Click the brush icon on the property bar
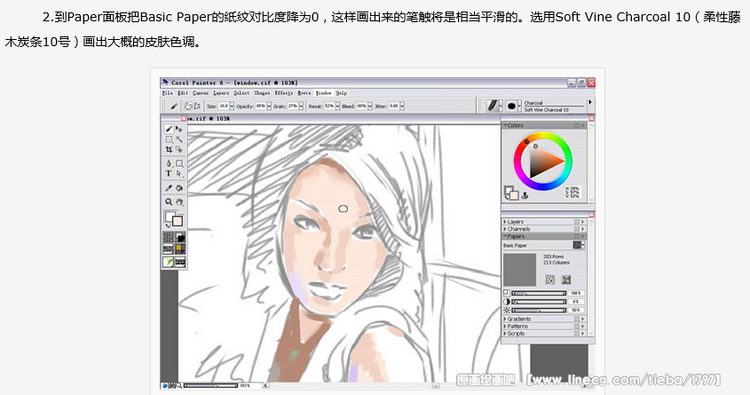Image resolution: width=750 pixels, height=395 pixels. [x=174, y=106]
